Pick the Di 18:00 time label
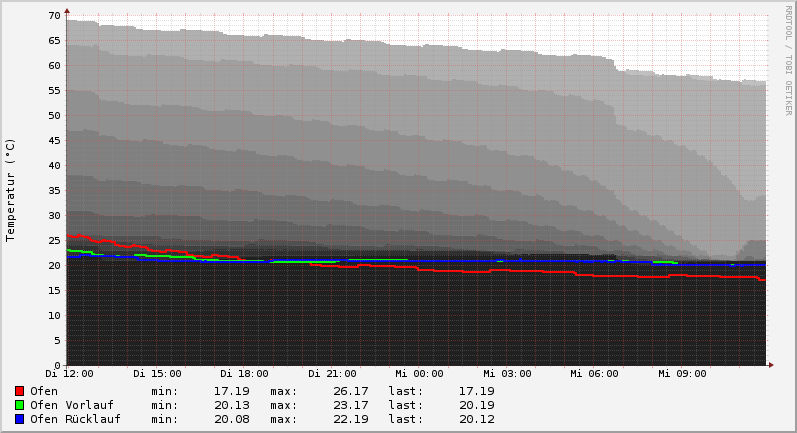Screen dimensions: 797x433 click(244, 374)
